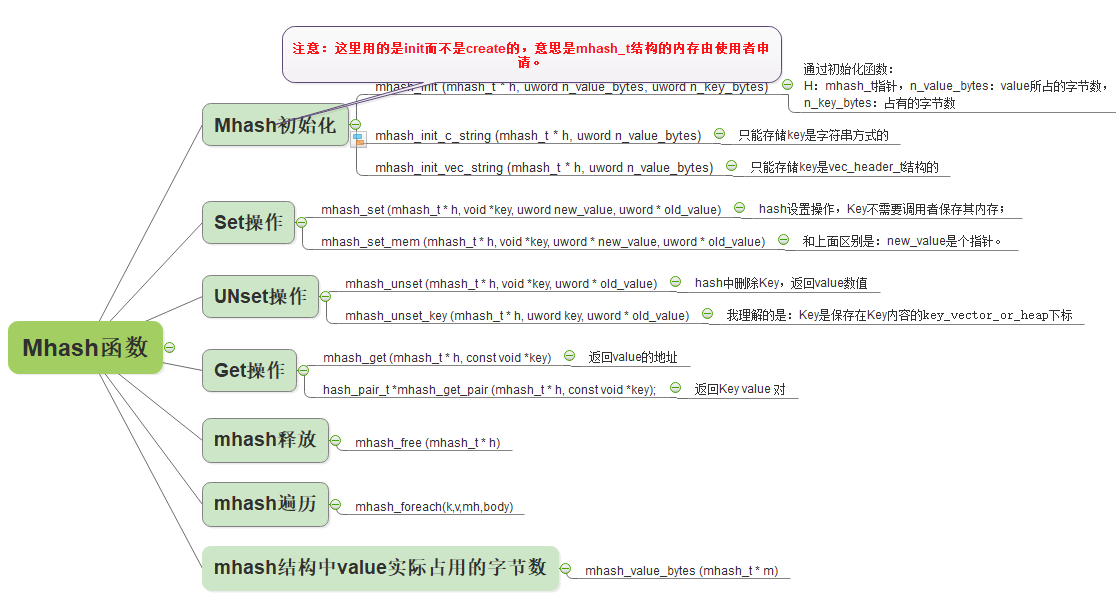Select the mhash结构中value实际占用的字节数 topic
Screen dimensions: 1116x612
click(381, 568)
